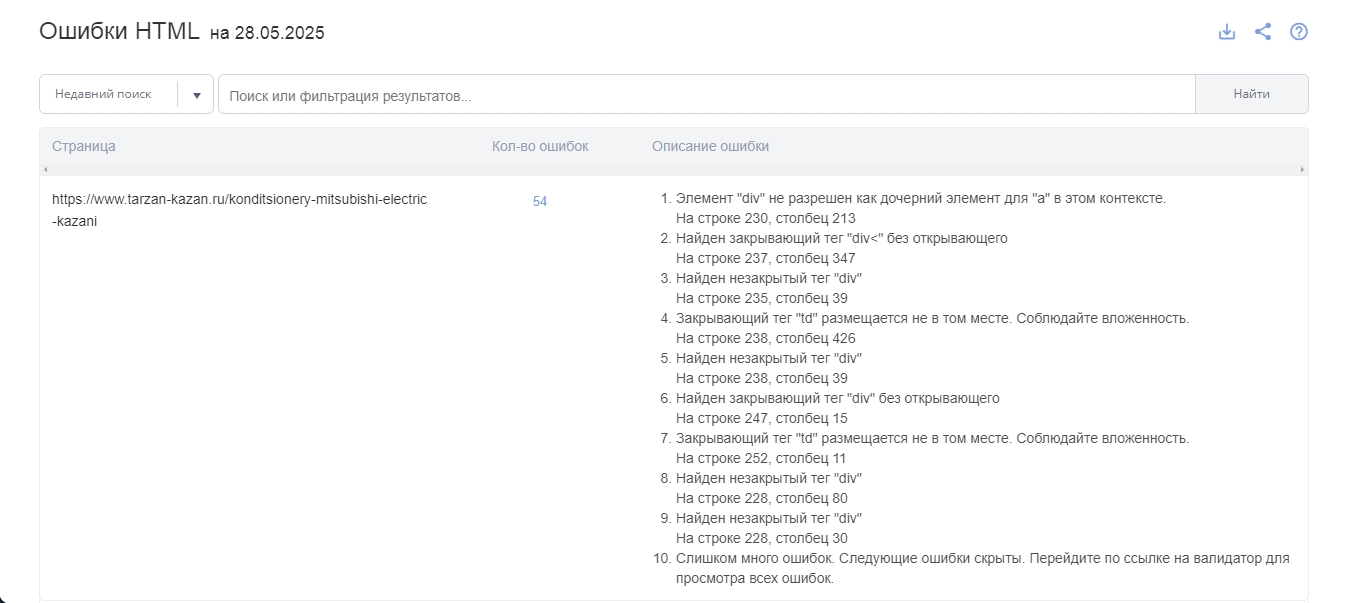Sort by the "Кол-во ошибок" column header
The width and height of the screenshot is (1347, 603).
tap(540, 146)
